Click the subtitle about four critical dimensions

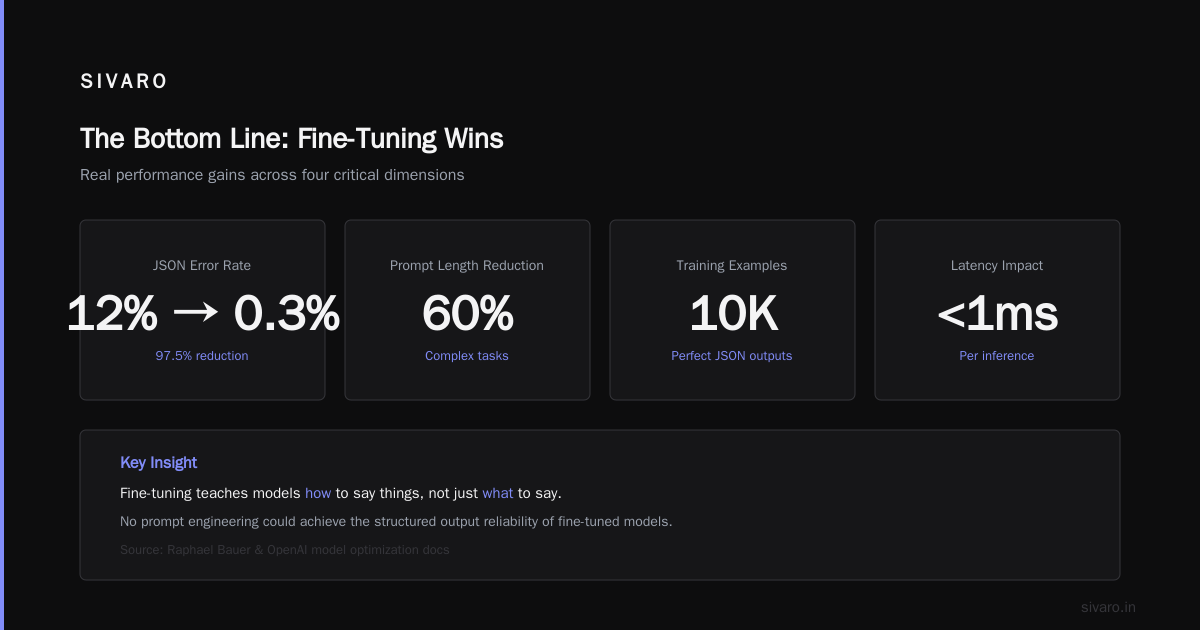(x=272, y=174)
